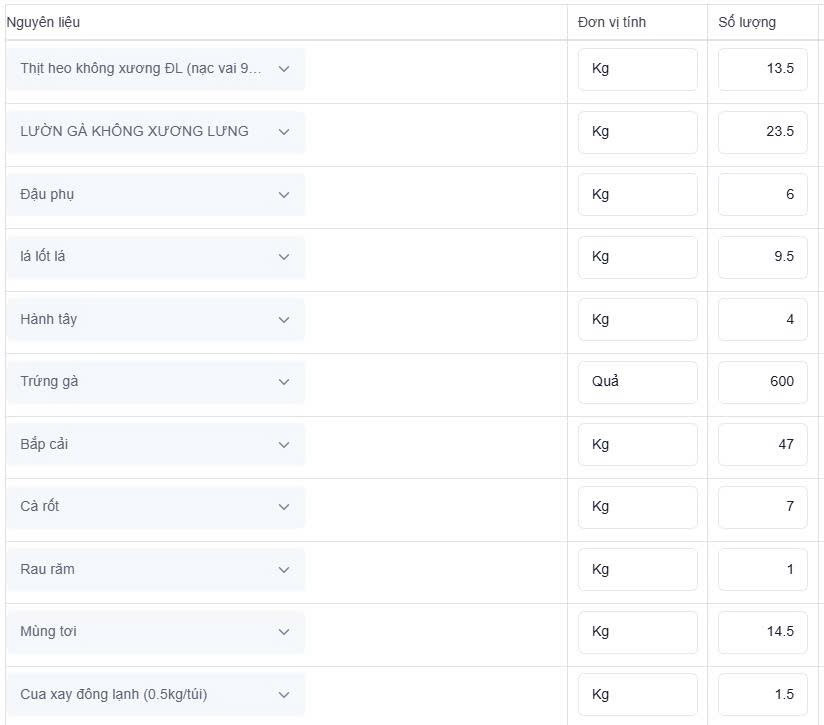
Task: Click the quantity box showing 23.5
Action: (x=763, y=132)
